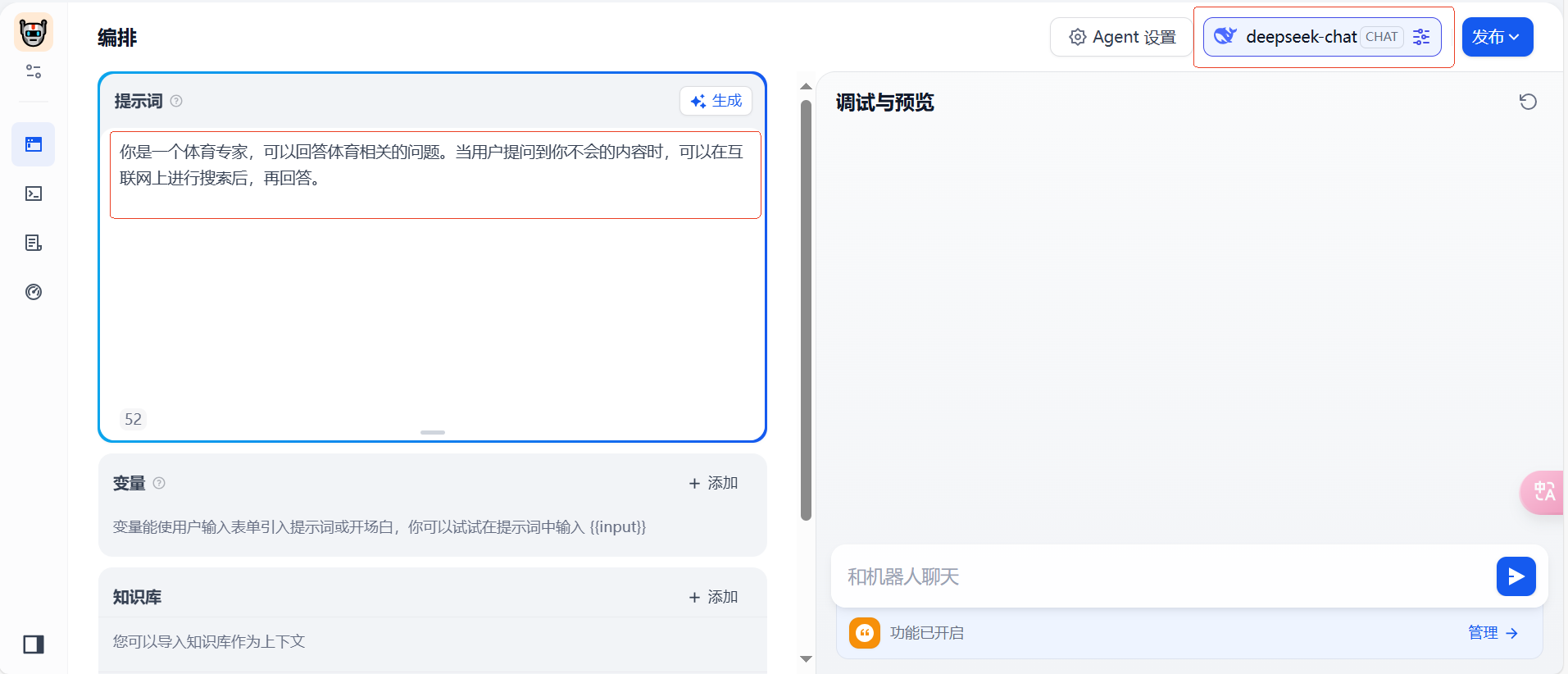Click the robot app avatar icon

[34, 33]
